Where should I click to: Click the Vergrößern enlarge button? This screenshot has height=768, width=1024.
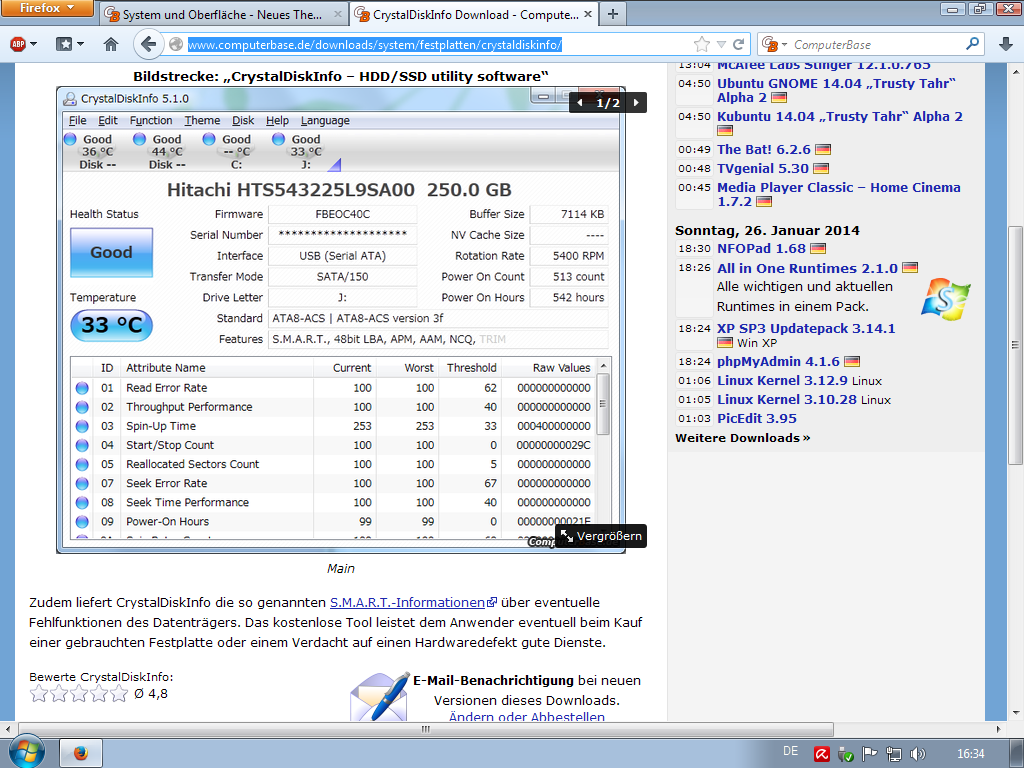pyautogui.click(x=601, y=536)
